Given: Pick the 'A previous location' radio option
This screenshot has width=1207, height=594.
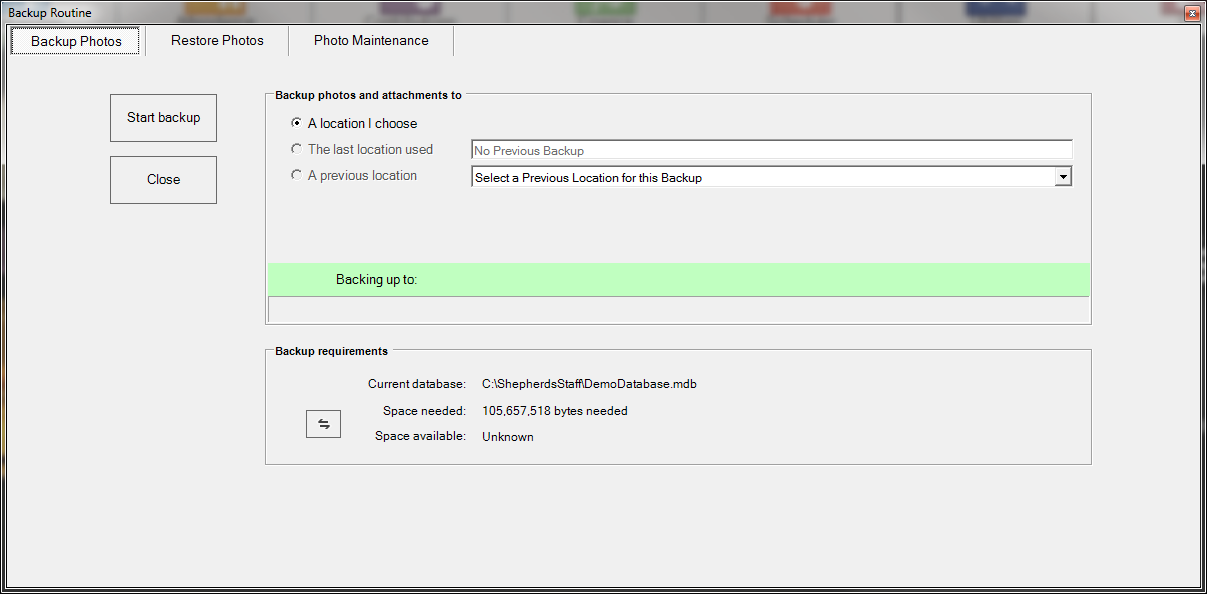Looking at the screenshot, I should [x=296, y=176].
